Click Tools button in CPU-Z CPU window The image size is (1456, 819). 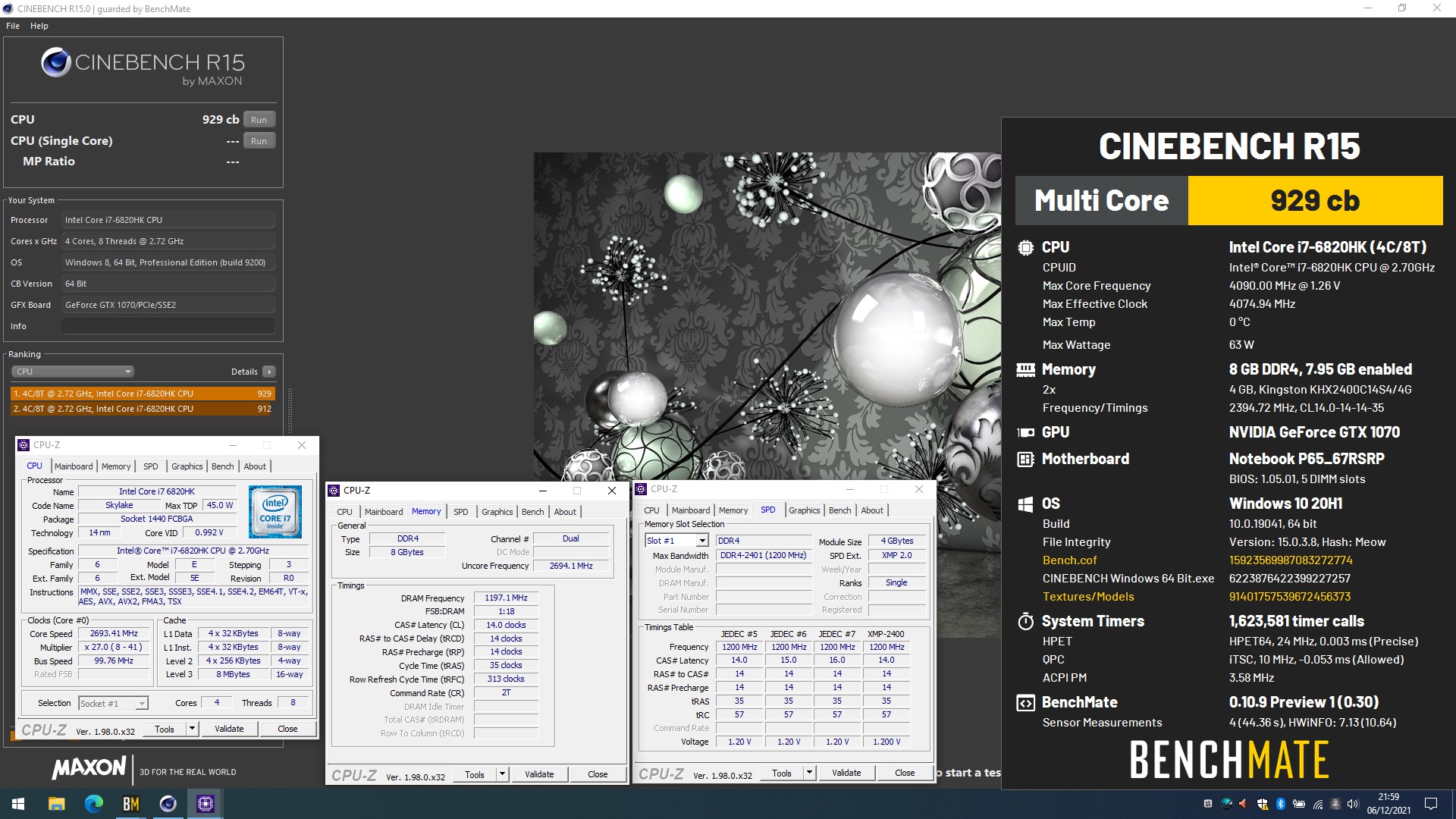click(x=165, y=729)
